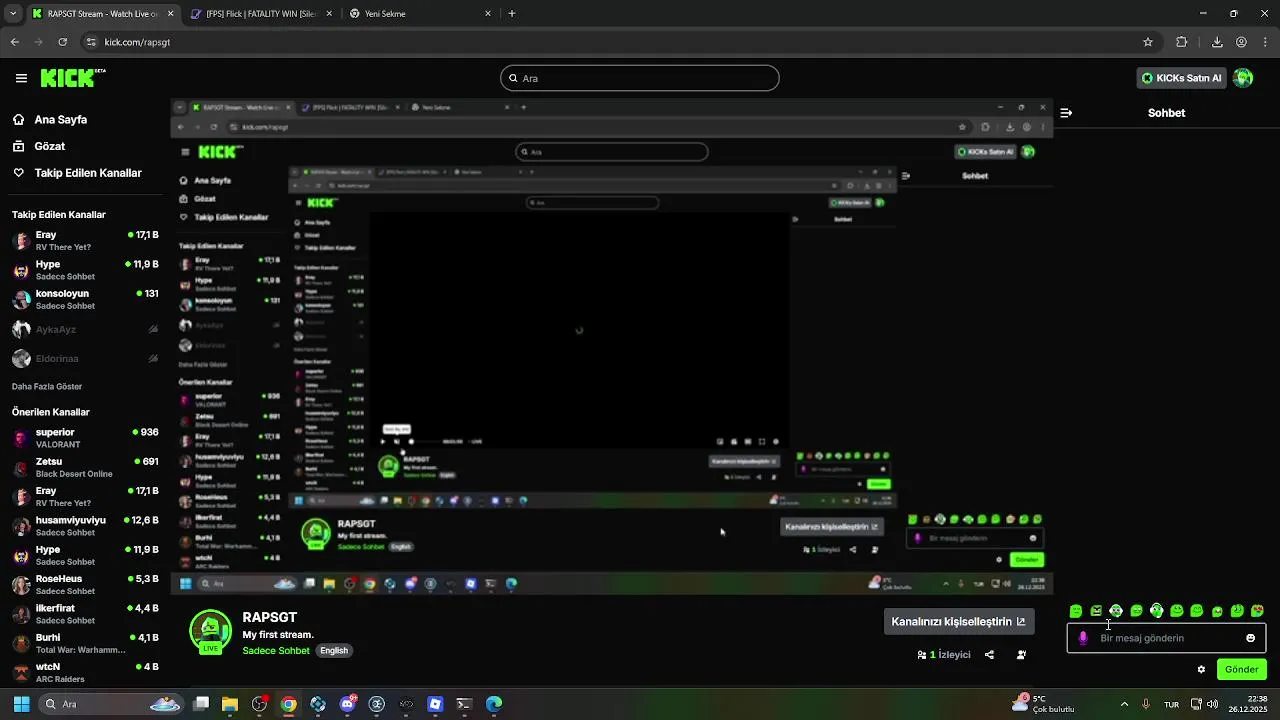Open Hype under Önerilen Kanallar
This screenshot has width=1280, height=720.
pos(85,555)
